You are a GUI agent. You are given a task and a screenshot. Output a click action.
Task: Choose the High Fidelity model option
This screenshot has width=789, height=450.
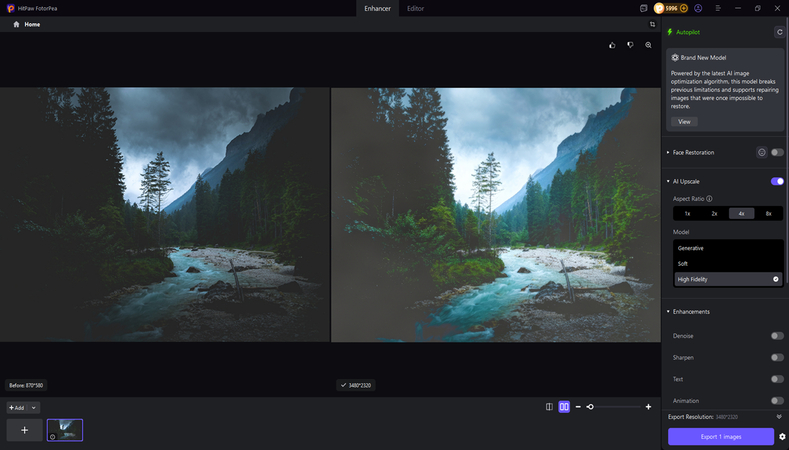click(728, 279)
